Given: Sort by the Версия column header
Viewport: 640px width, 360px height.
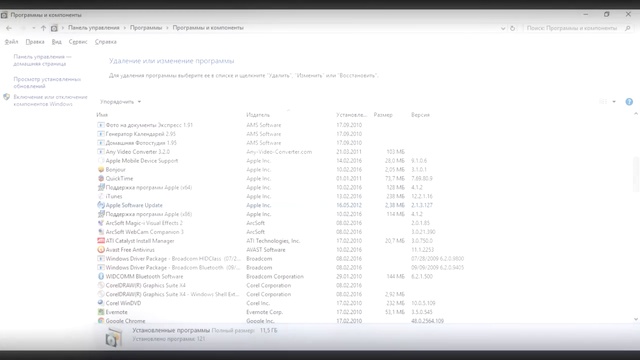Looking at the screenshot, I should tap(420, 115).
